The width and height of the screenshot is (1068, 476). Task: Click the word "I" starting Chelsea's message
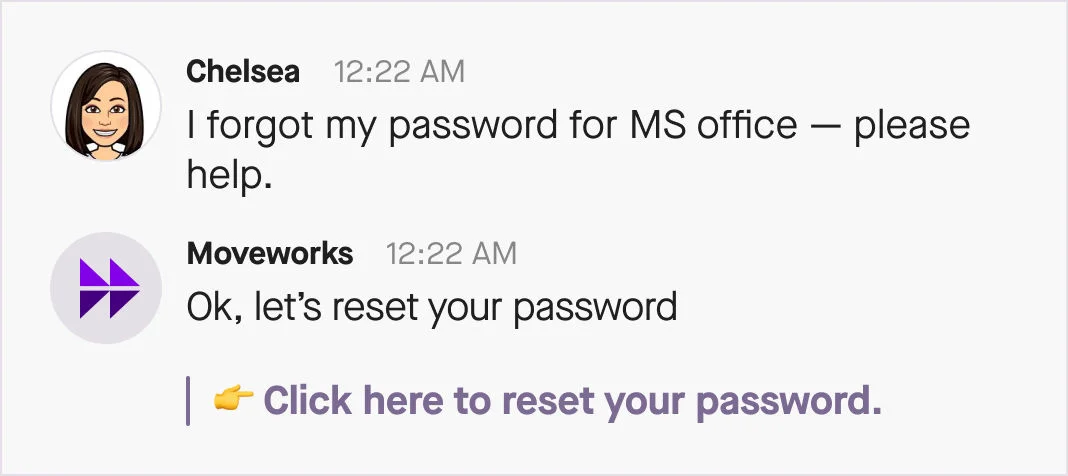pos(193,126)
